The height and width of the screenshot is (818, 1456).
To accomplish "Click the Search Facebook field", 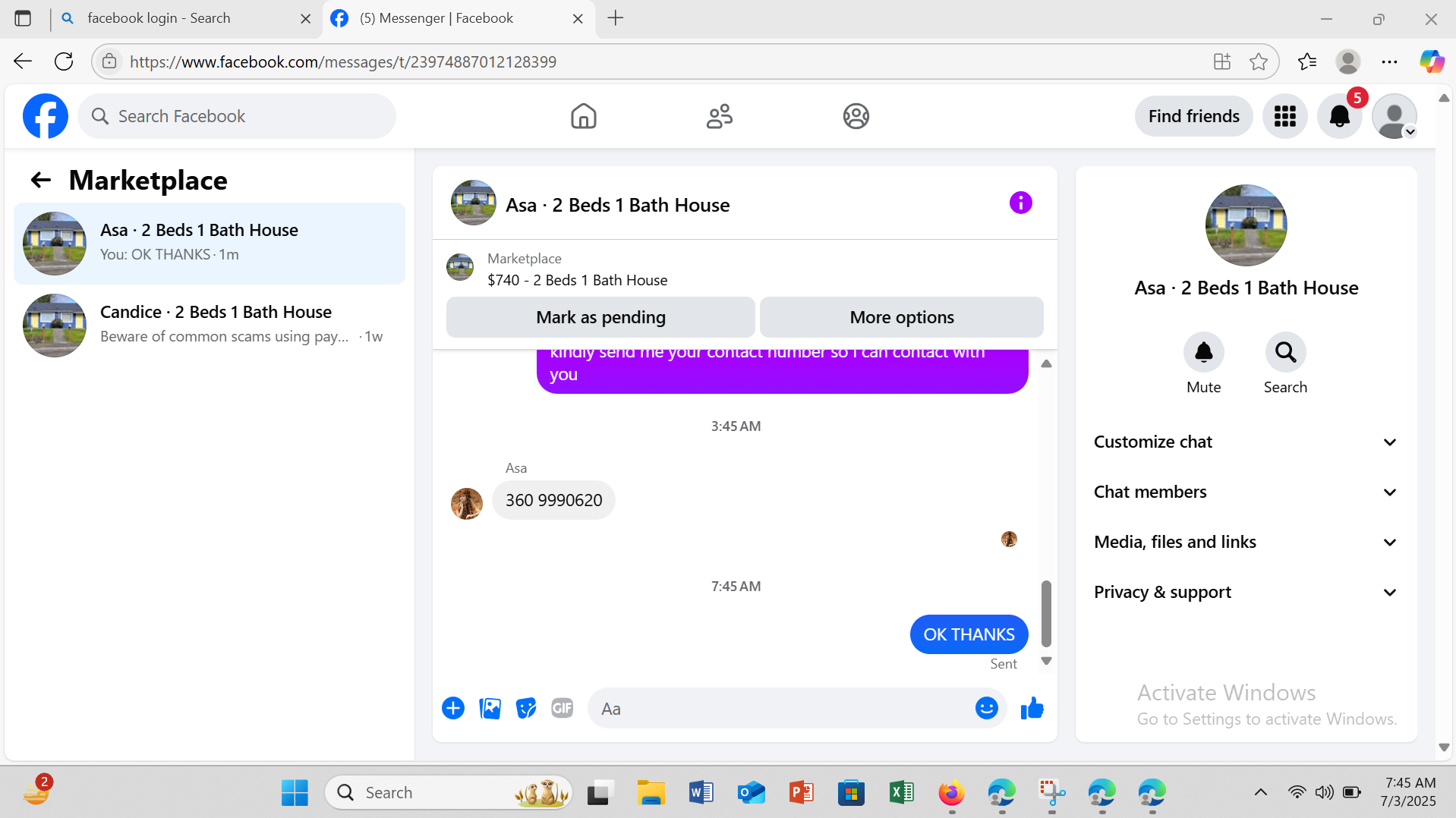I will point(237,116).
